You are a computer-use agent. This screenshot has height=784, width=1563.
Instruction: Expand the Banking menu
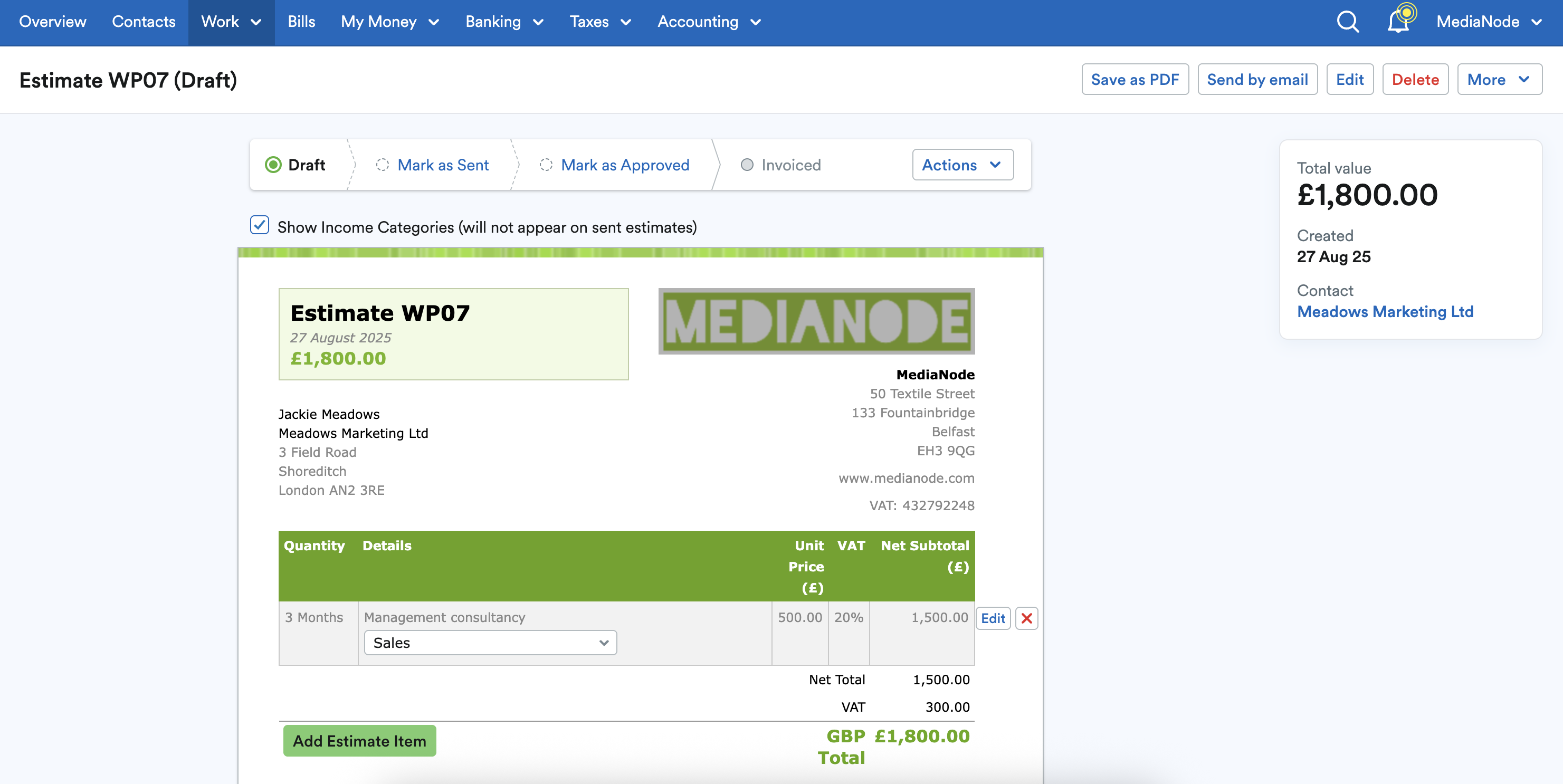click(x=504, y=22)
